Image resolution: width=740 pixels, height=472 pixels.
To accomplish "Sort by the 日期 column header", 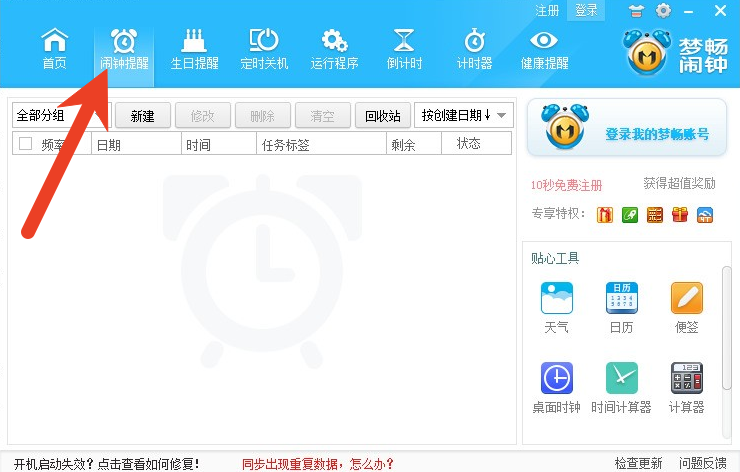I will [136, 143].
